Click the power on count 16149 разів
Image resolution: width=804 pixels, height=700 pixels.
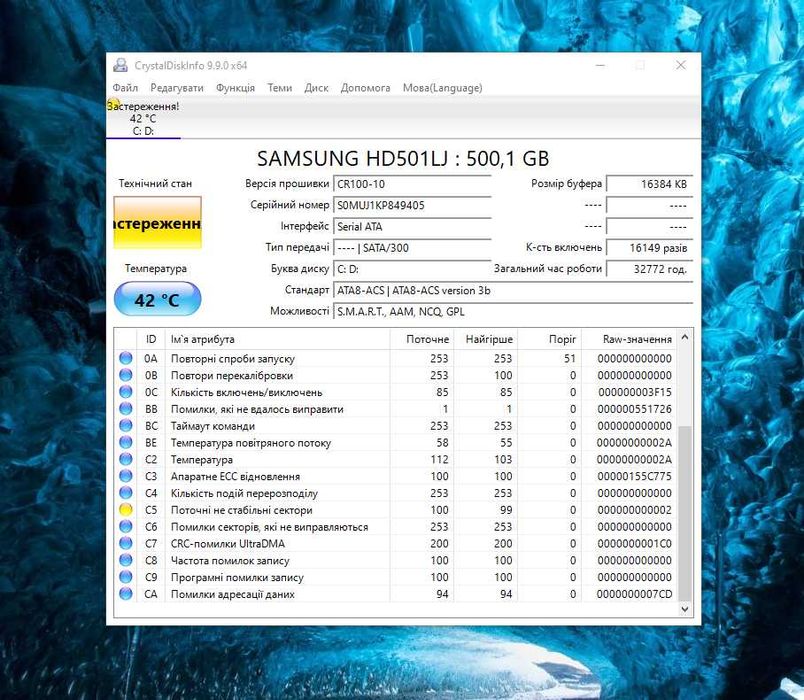(649, 248)
